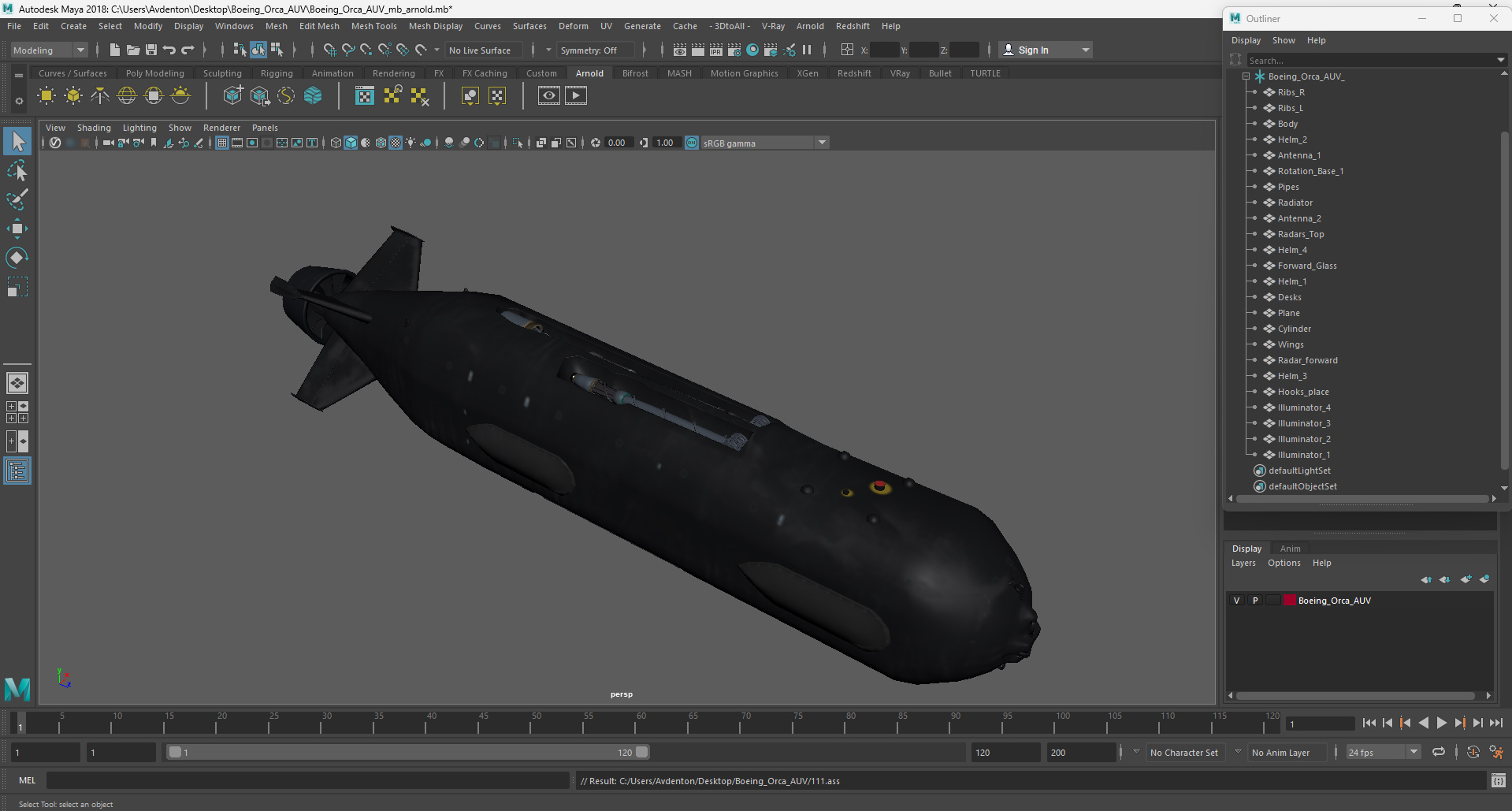Create an Arnold Photometric Light

(x=100, y=96)
